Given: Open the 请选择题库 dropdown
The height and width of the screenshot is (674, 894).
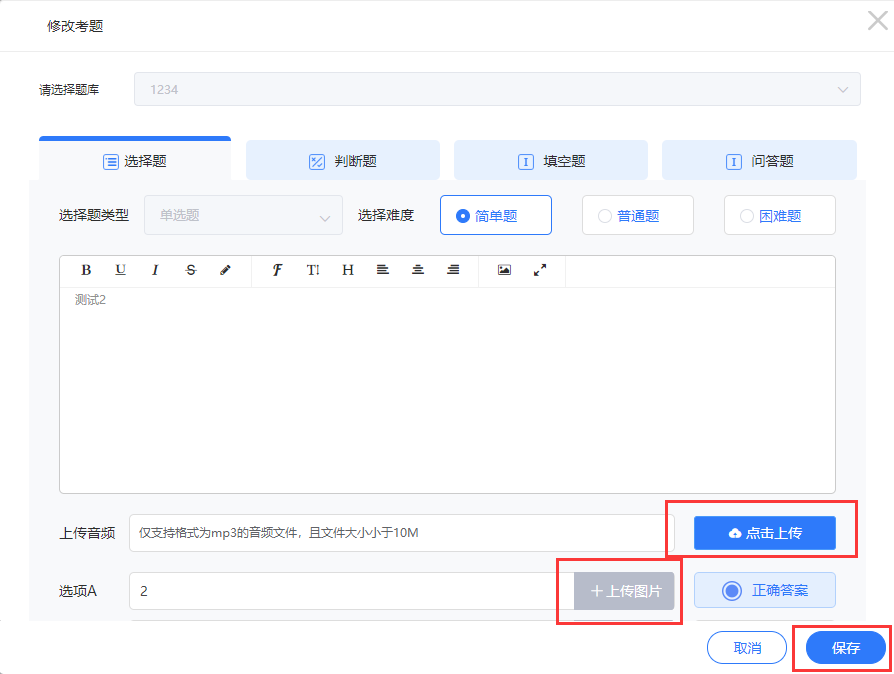Looking at the screenshot, I should point(497,89).
